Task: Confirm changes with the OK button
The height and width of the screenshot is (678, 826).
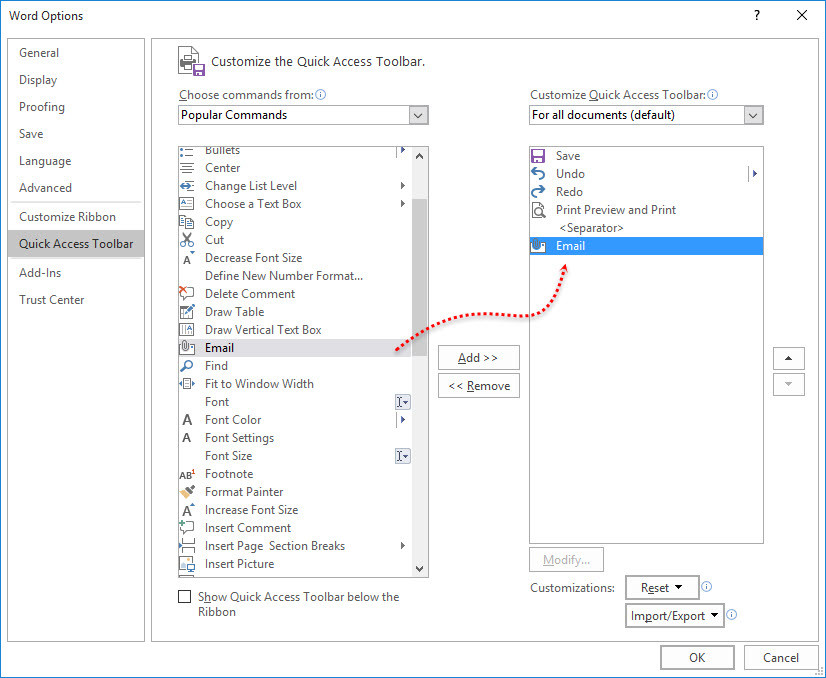Action: [697, 657]
